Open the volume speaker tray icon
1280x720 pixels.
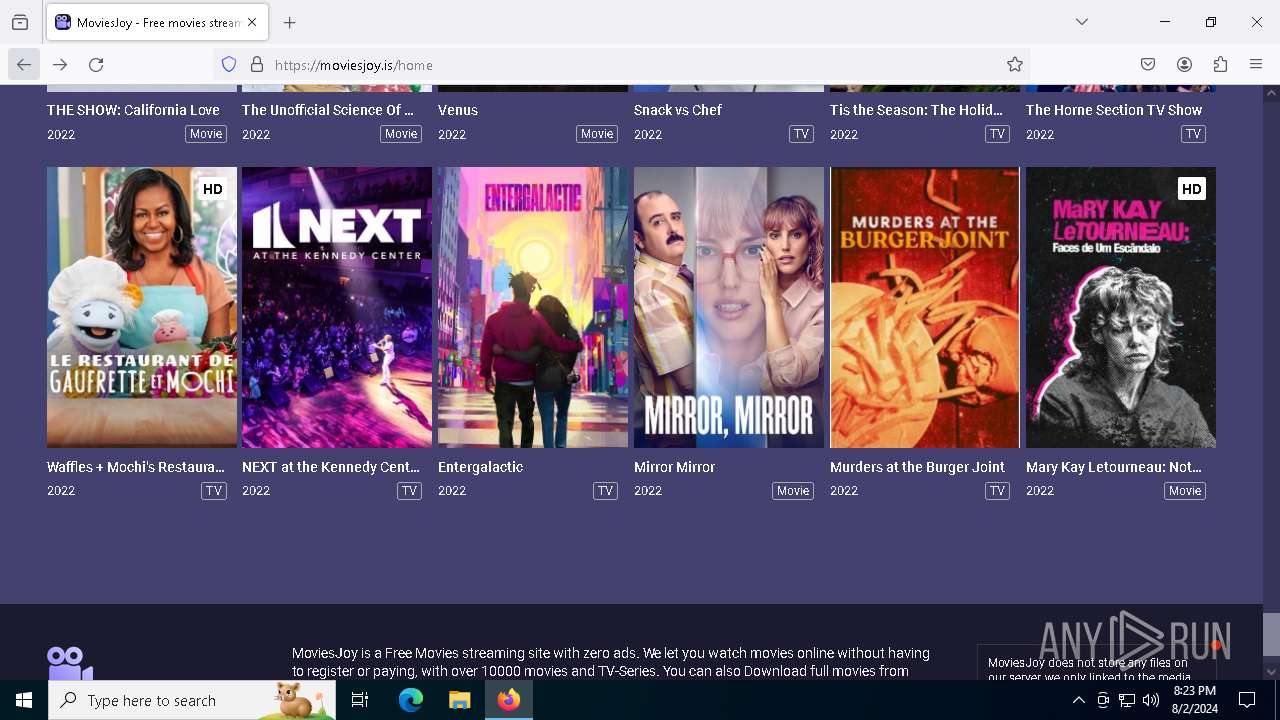pos(1151,701)
